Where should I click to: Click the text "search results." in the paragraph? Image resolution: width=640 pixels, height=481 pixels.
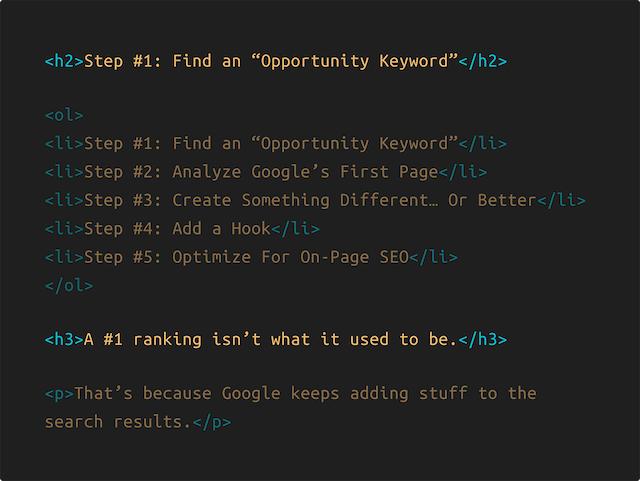pos(118,422)
